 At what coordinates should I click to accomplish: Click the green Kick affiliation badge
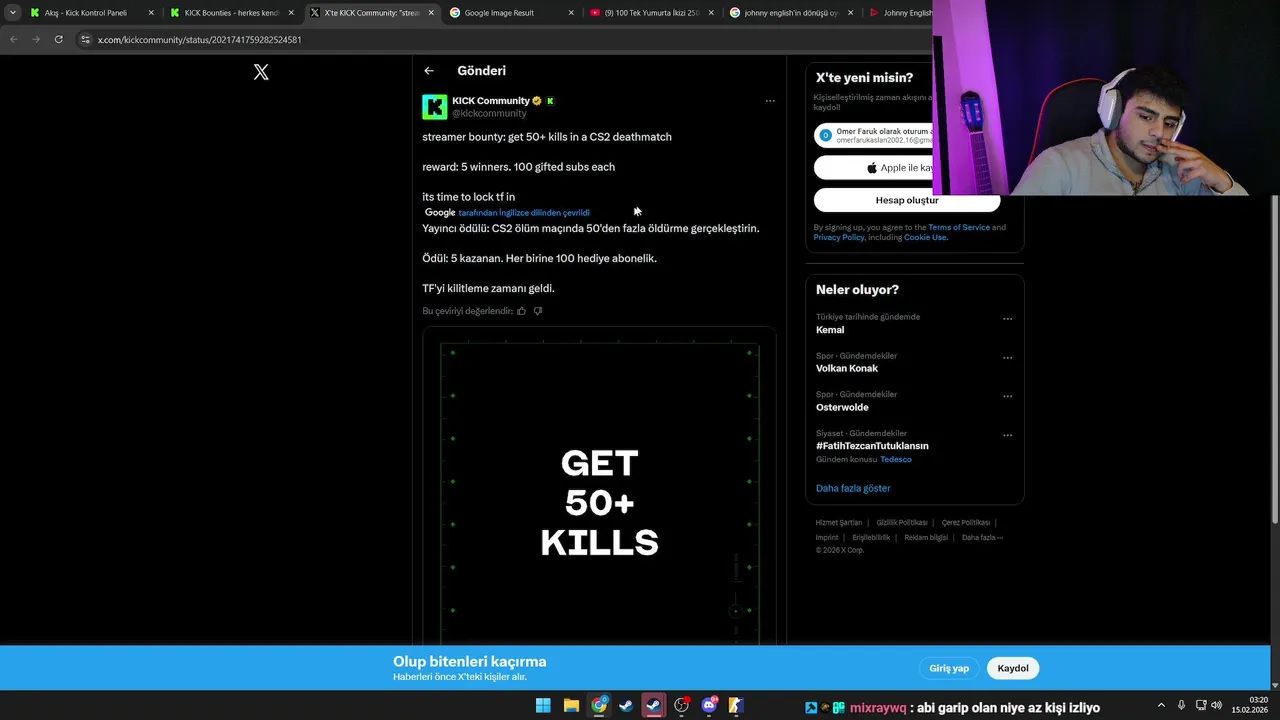click(550, 101)
